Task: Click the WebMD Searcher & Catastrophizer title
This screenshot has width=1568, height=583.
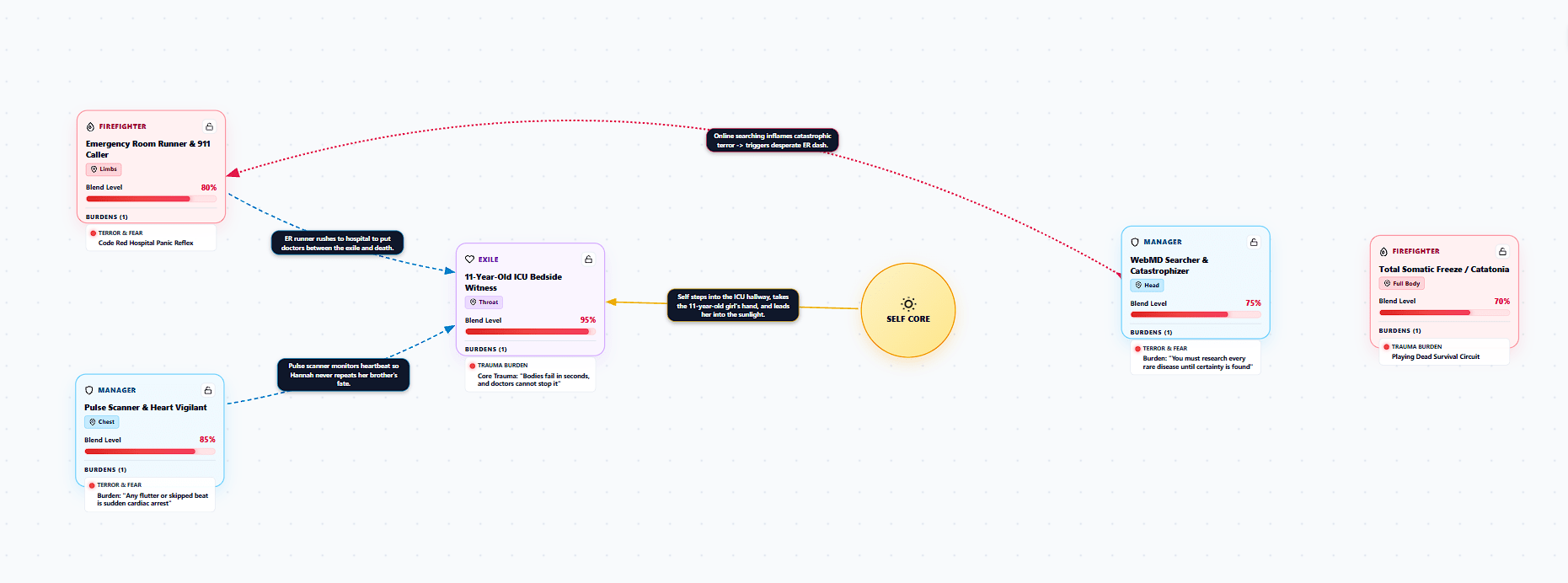Action: coord(1169,265)
